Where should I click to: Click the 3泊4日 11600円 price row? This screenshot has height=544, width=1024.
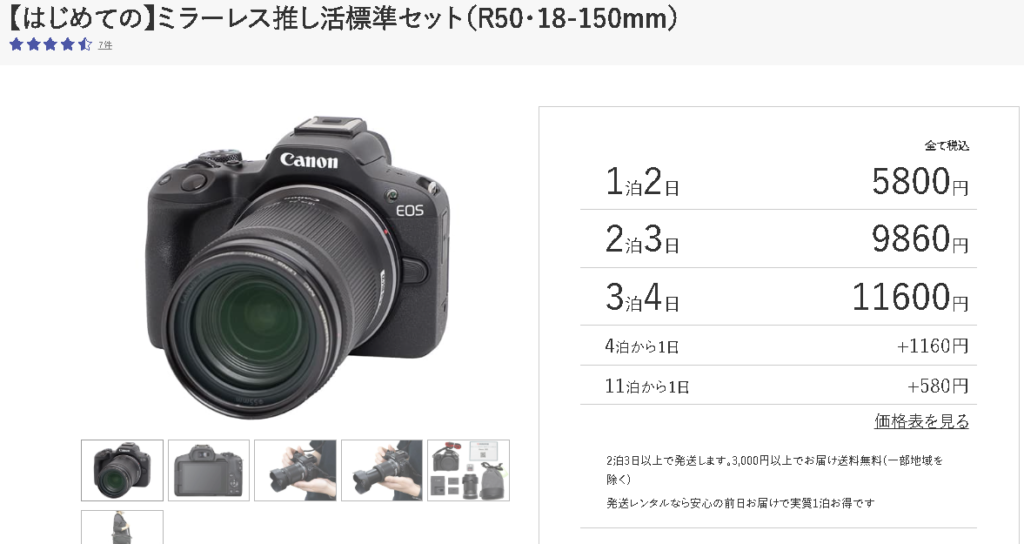coord(778,296)
